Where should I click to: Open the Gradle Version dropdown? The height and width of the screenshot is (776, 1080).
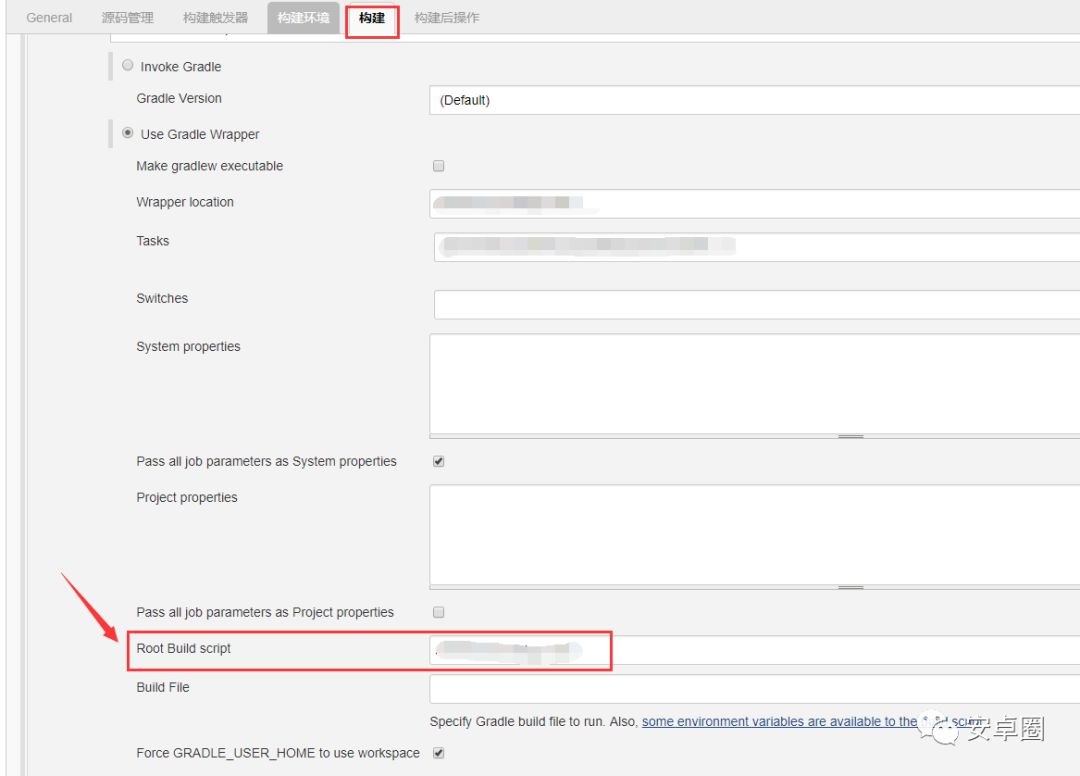pyautogui.click(x=754, y=101)
